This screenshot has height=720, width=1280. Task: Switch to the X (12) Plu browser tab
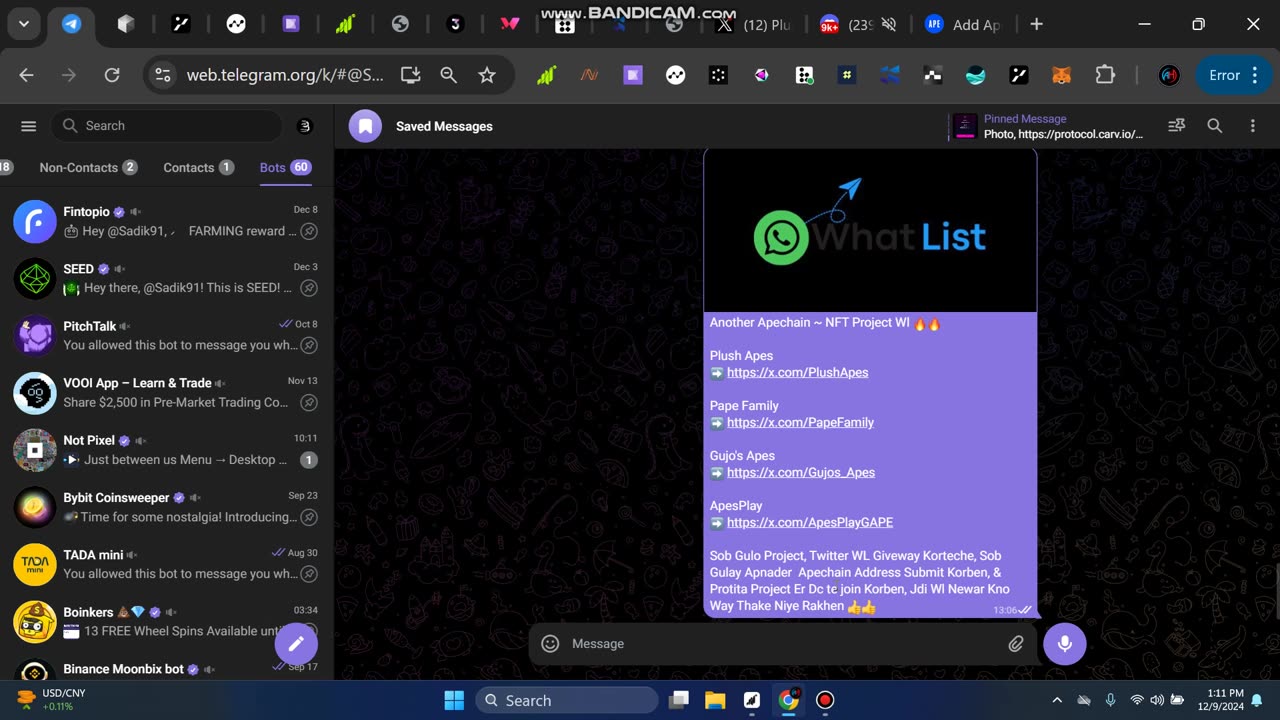pyautogui.click(x=753, y=24)
